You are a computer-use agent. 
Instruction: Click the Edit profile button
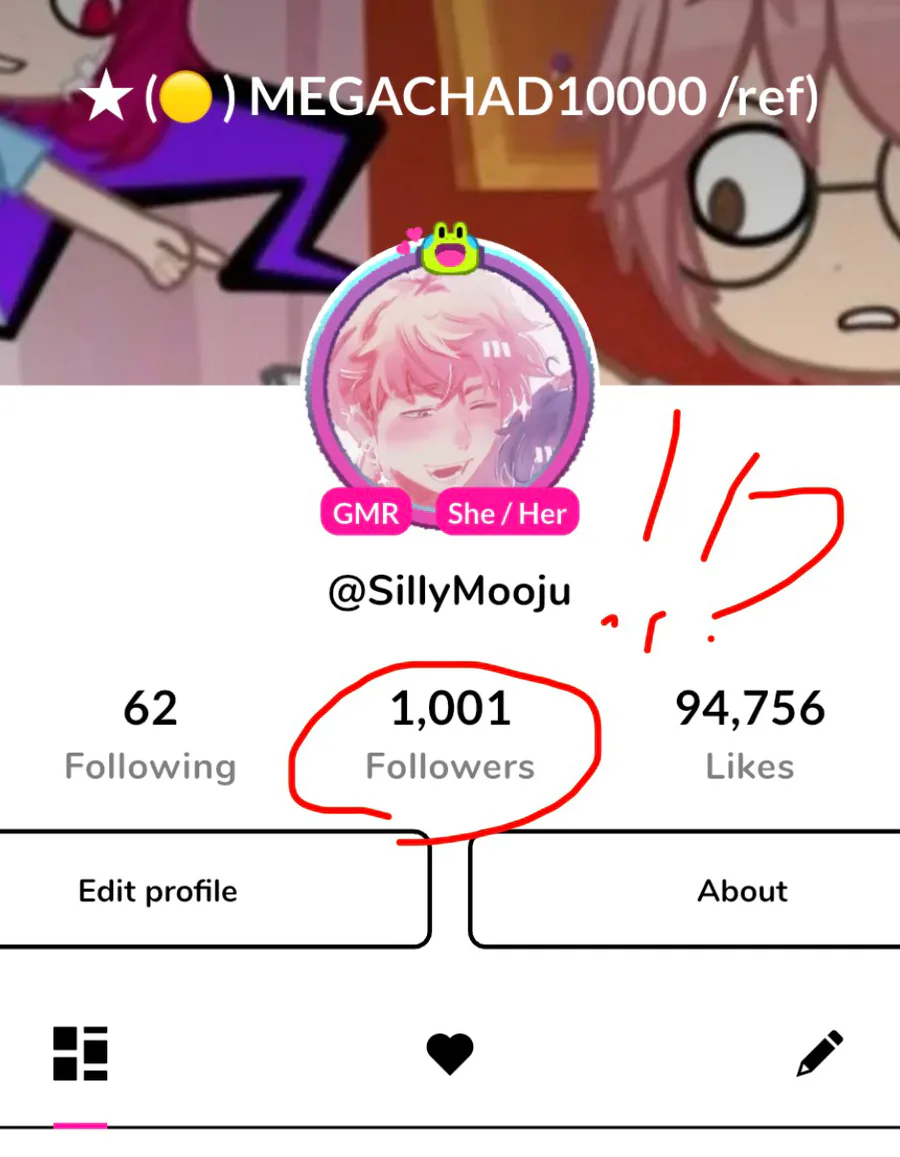click(214, 890)
